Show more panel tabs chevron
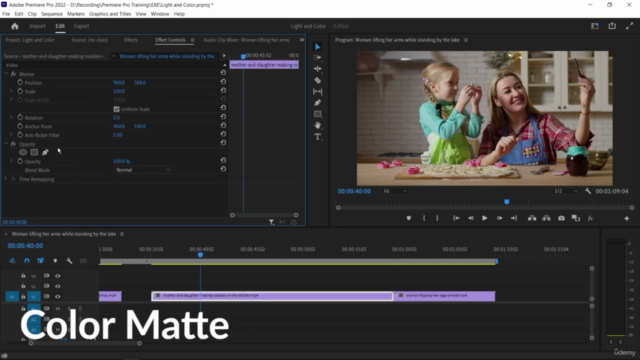Viewport: 640px width, 360px height. (302, 40)
